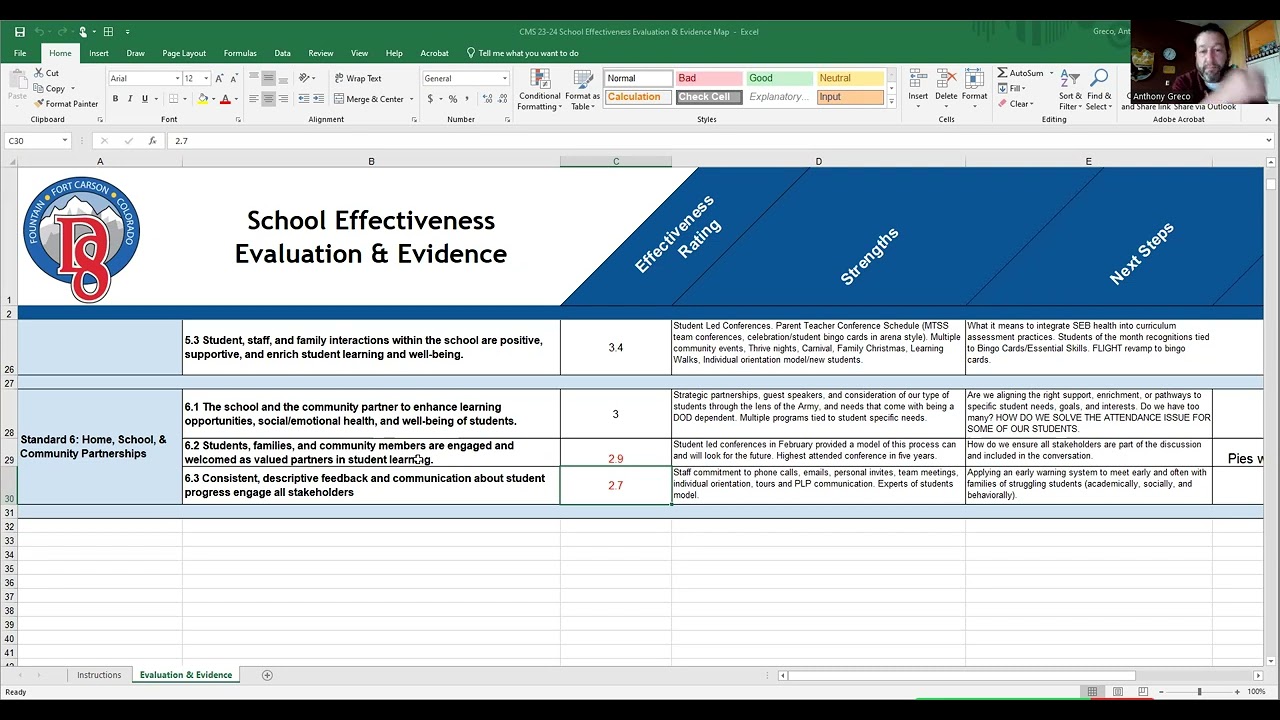Align text to the left

(x=254, y=99)
